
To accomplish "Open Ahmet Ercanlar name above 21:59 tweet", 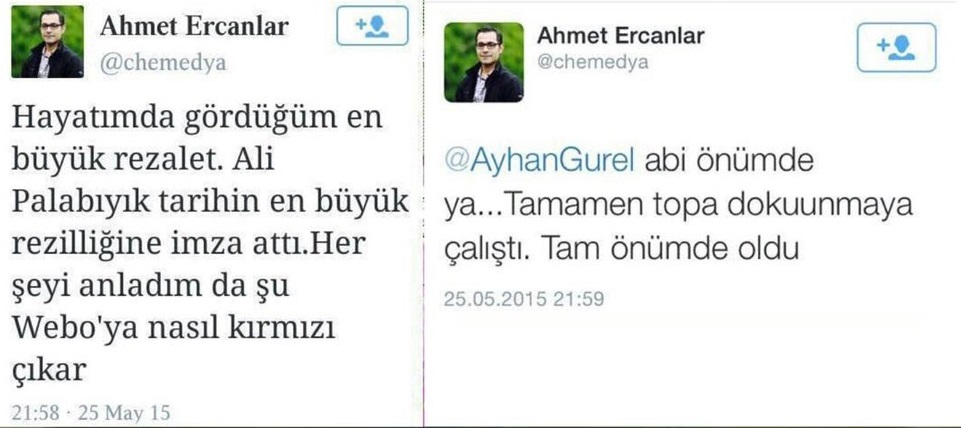I will [621, 36].
